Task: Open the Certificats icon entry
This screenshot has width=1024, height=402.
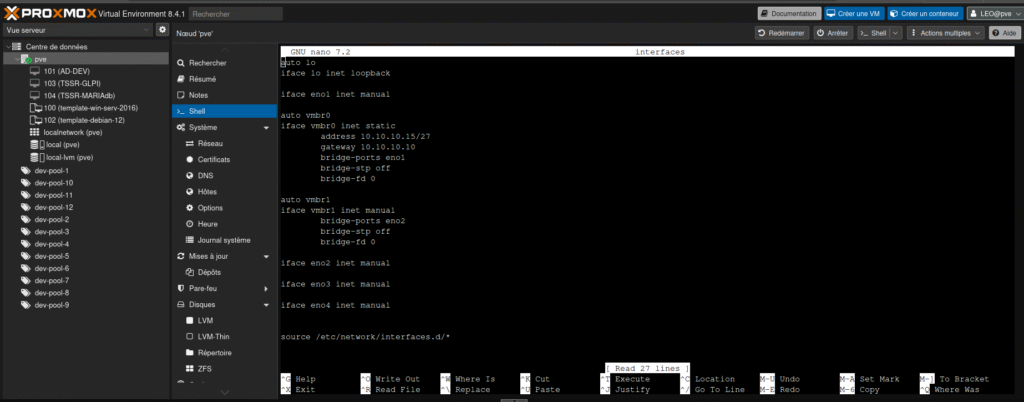Action: tap(190, 160)
